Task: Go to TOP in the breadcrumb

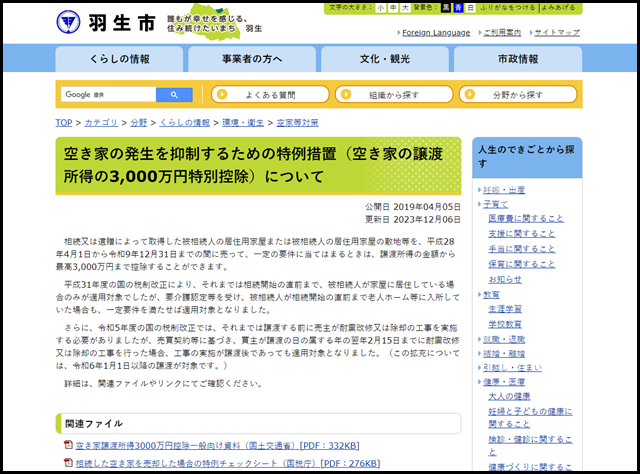Action: click(x=64, y=123)
